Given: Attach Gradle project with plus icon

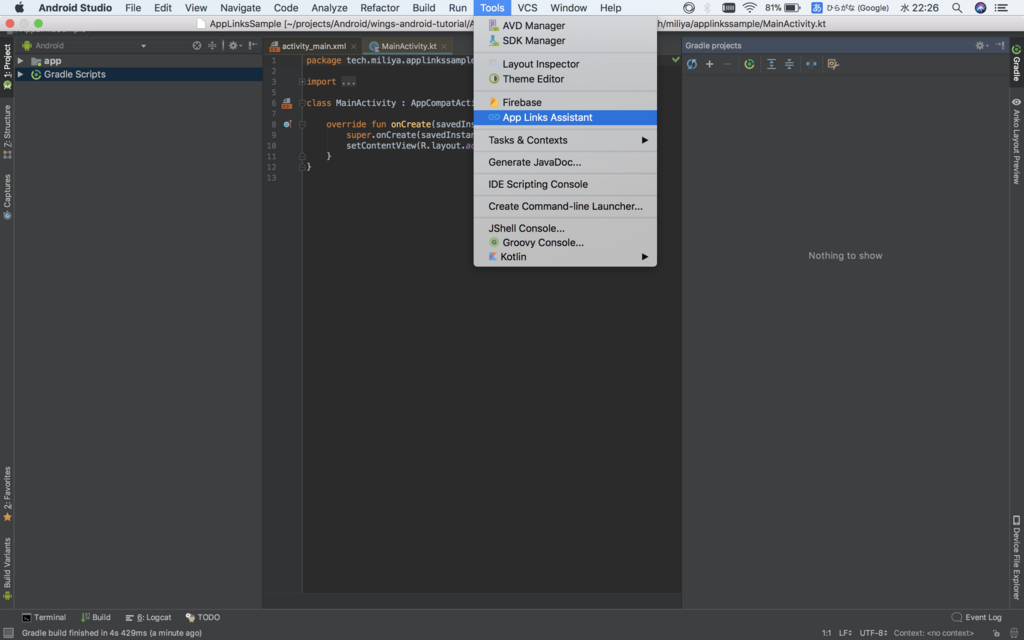Looking at the screenshot, I should (709, 64).
